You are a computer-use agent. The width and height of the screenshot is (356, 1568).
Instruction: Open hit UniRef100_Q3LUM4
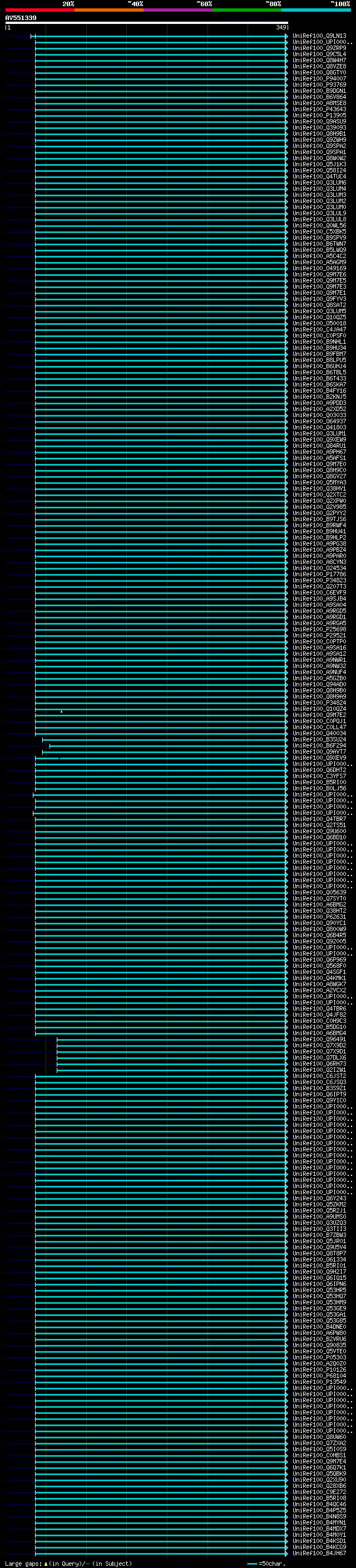[319, 189]
